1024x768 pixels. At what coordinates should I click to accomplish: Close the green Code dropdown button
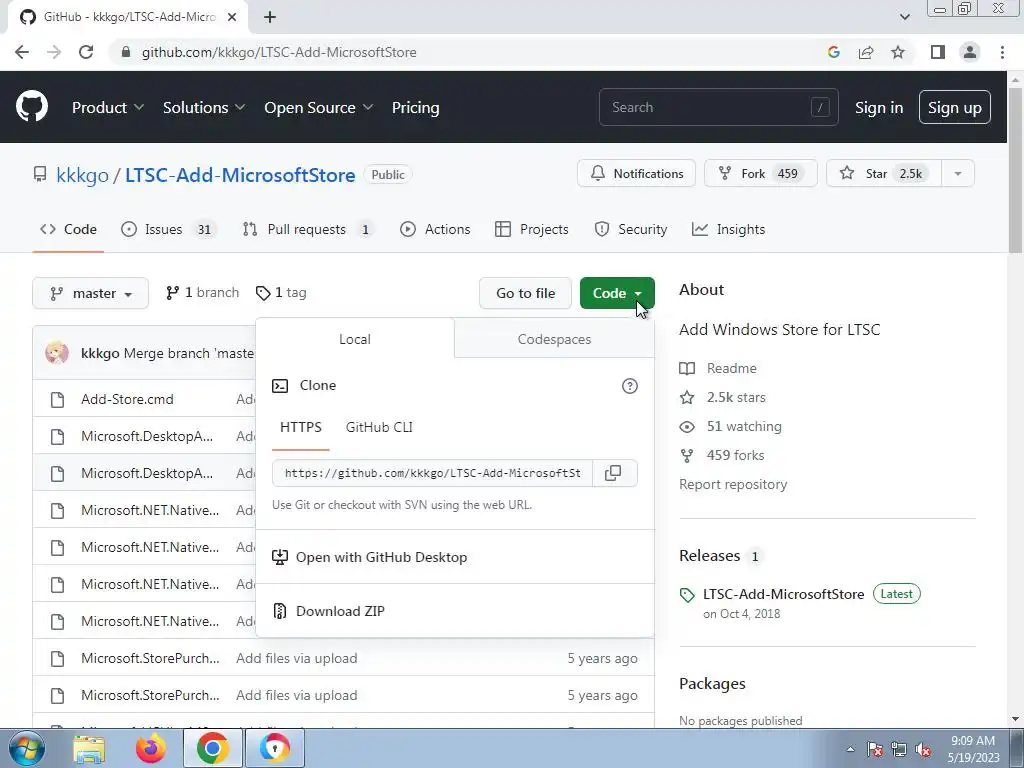[617, 294]
